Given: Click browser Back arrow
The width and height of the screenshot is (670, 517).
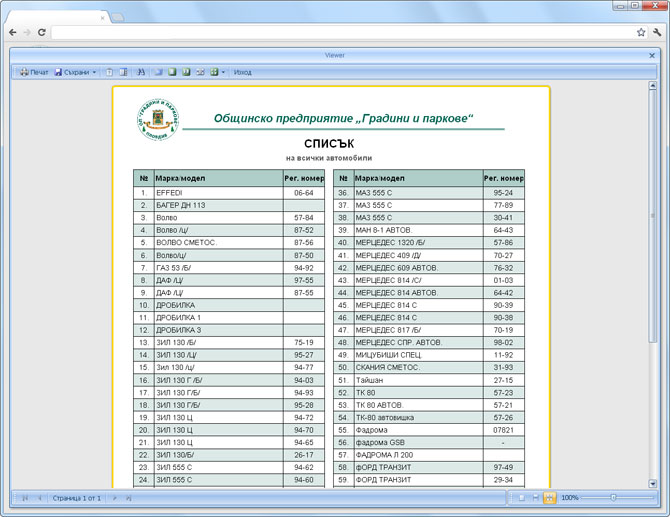Looking at the screenshot, I should (x=13, y=32).
